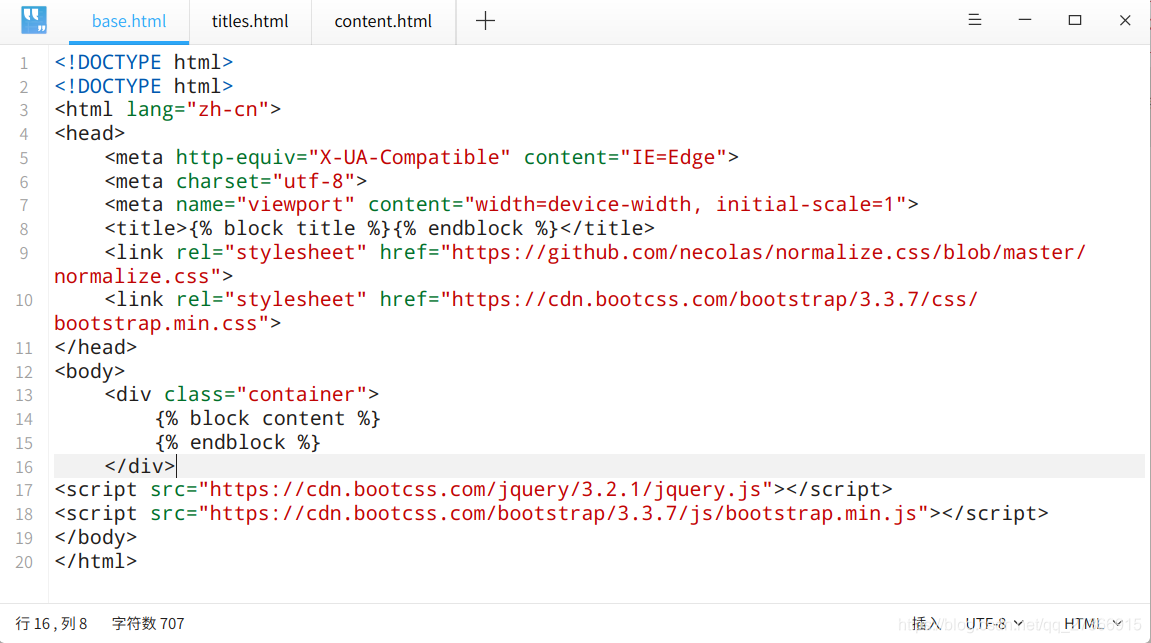Open the UTF-8 encoding dropdown
The height and width of the screenshot is (643, 1151).
[x=994, y=623]
